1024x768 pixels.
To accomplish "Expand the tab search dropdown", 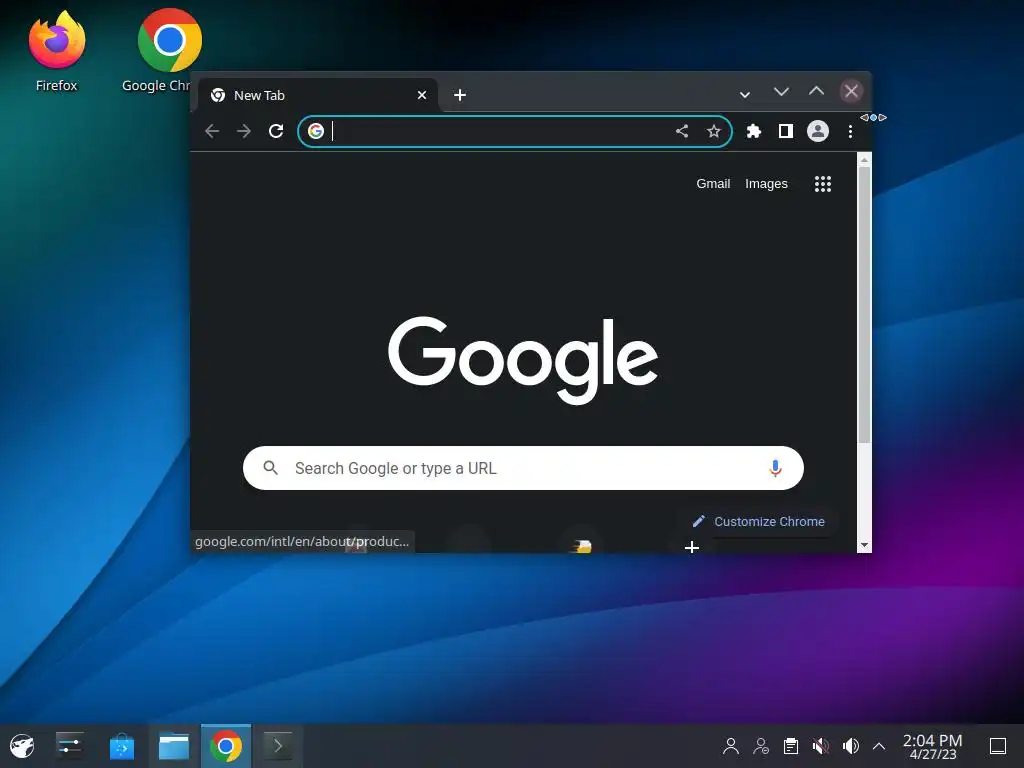I will click(744, 95).
